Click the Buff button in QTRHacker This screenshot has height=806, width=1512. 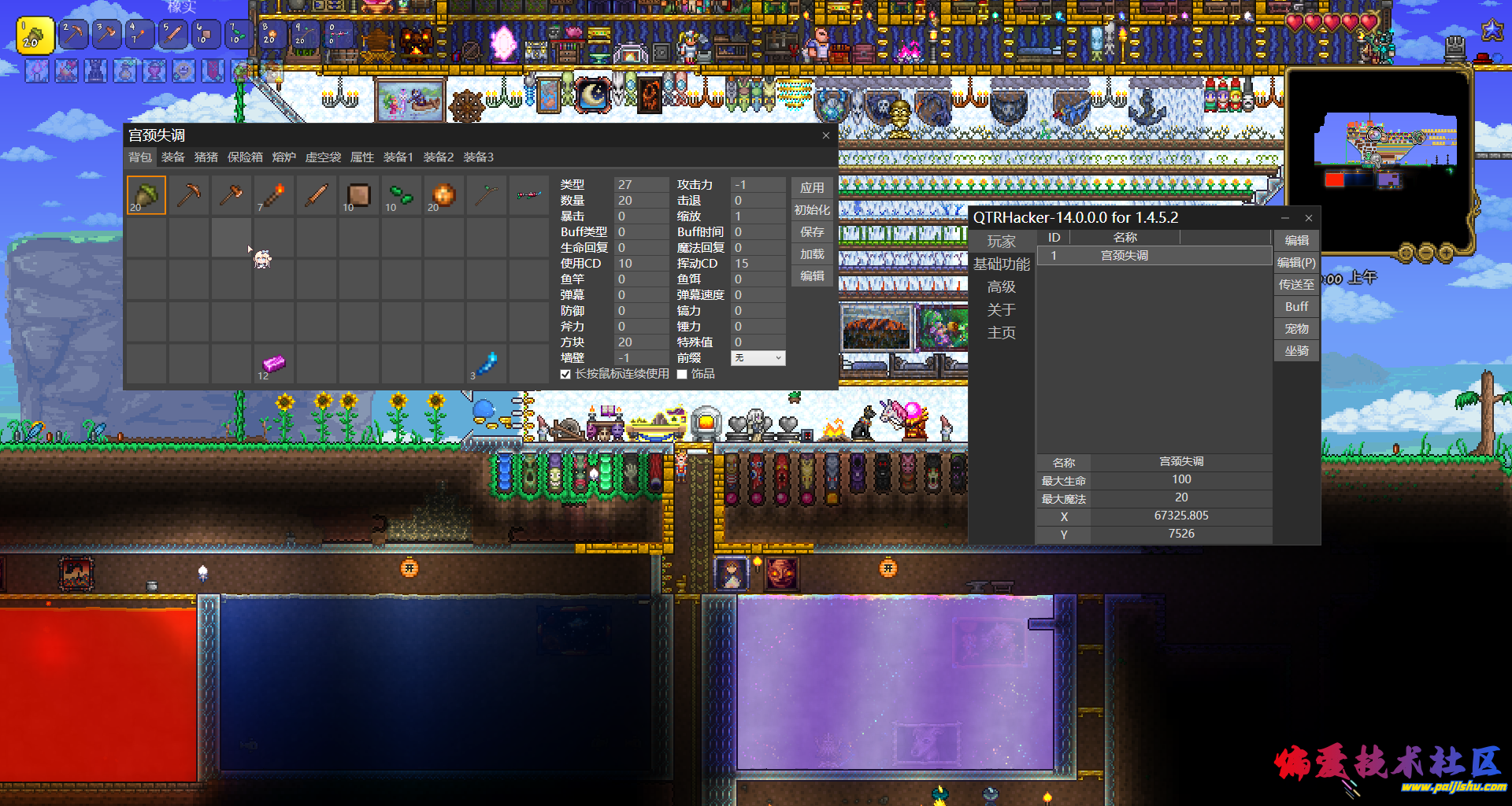coord(1296,307)
